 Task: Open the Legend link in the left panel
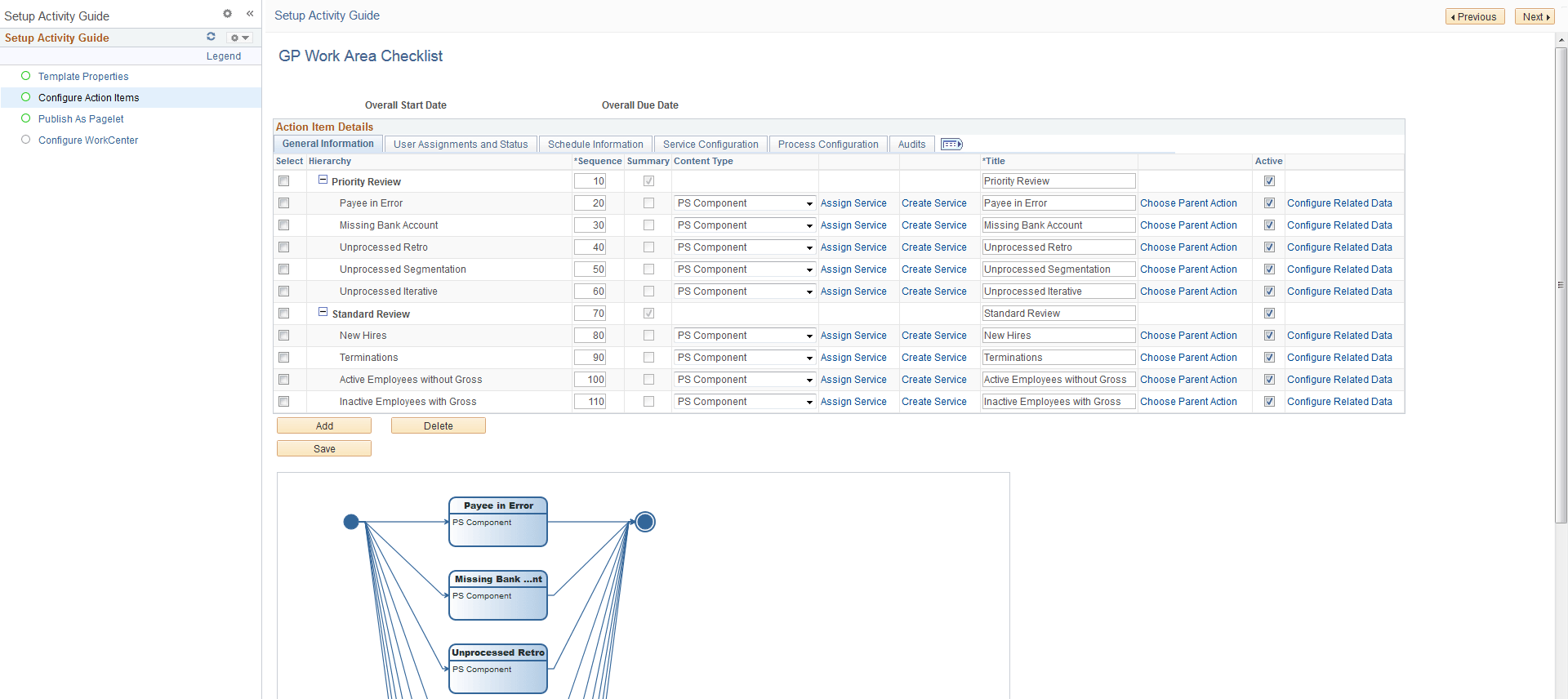(x=224, y=56)
